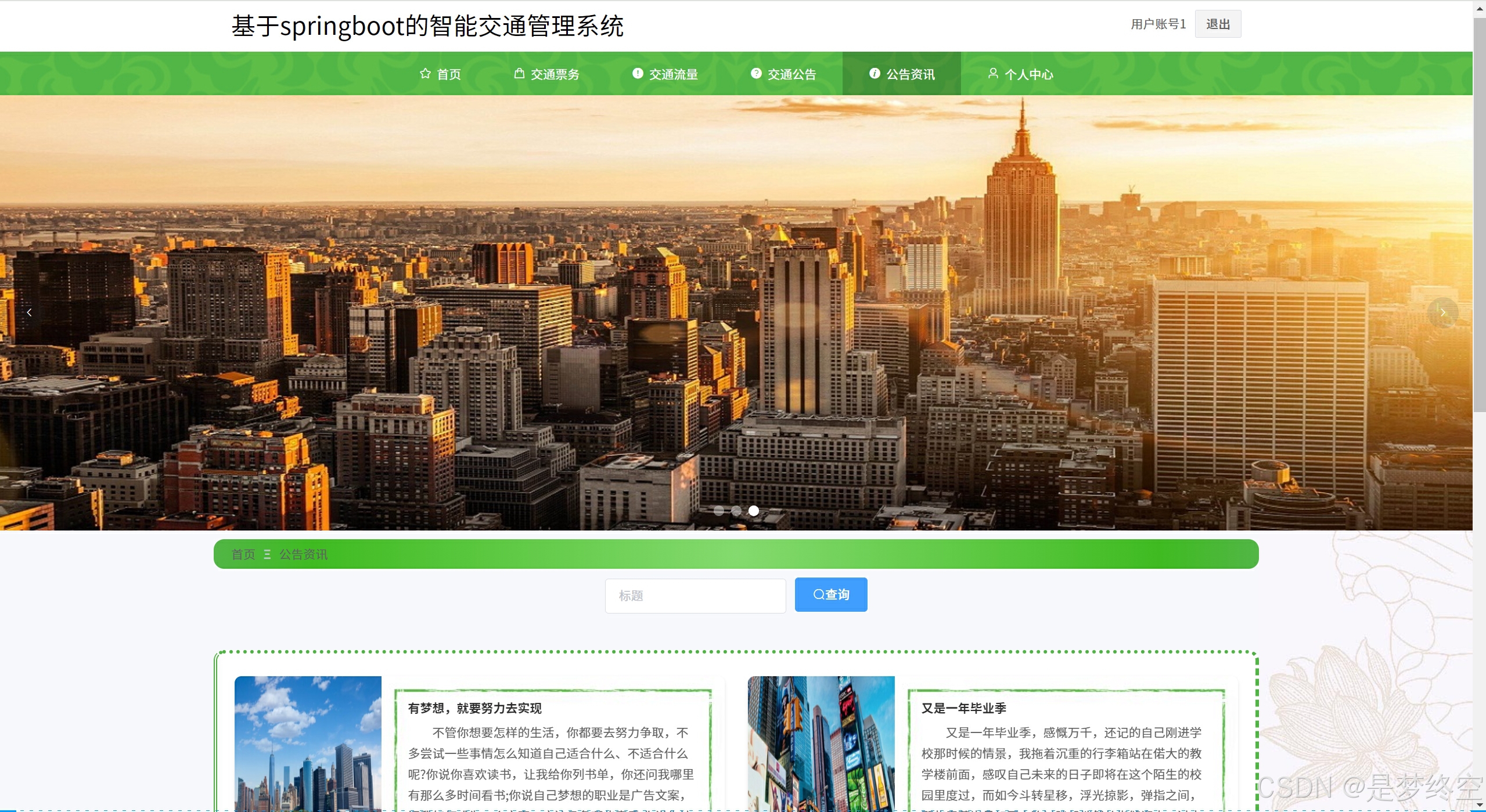This screenshot has height=812, width=1486.
Task: Click the scrollbar down arrow
Action: (x=1478, y=805)
